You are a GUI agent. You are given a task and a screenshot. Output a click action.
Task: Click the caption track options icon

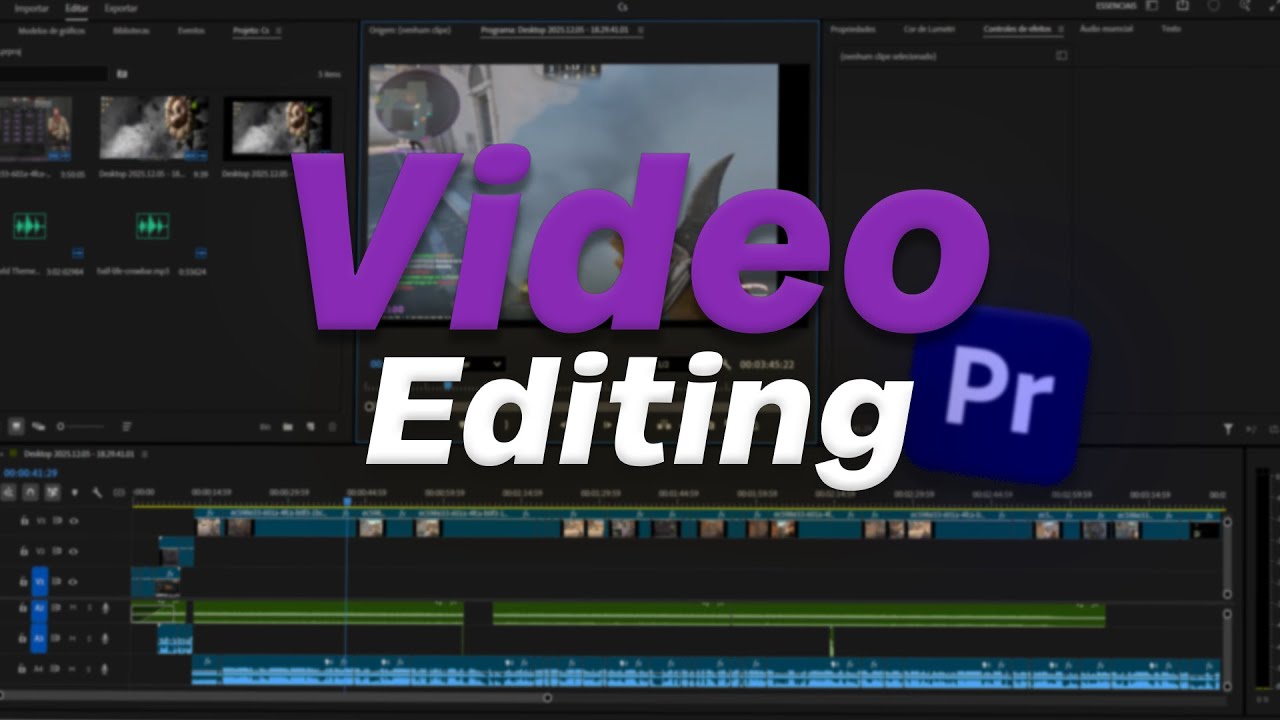click(x=119, y=492)
